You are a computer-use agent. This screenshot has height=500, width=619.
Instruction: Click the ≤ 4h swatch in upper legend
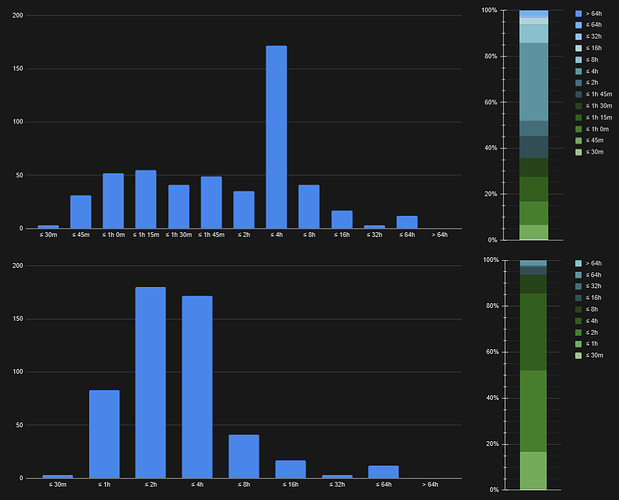tap(579, 71)
